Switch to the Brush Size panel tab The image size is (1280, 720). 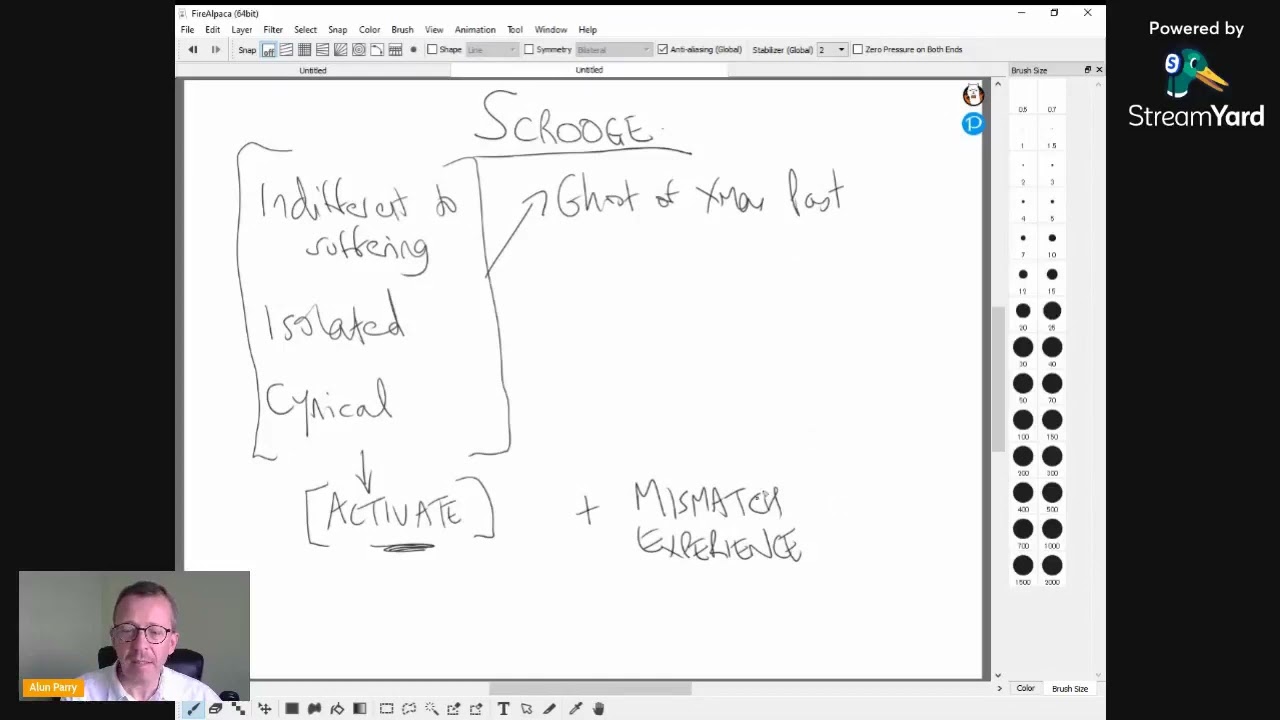[x=1069, y=688]
